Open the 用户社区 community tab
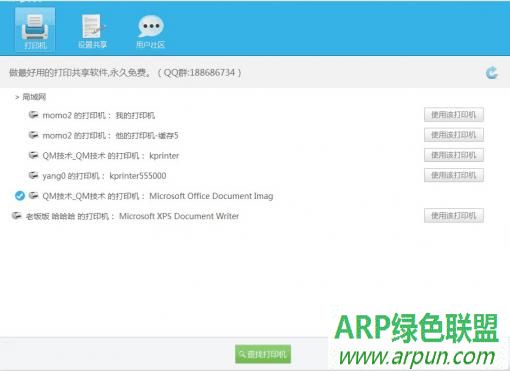Screen dimensions: 510x371 click(151, 31)
